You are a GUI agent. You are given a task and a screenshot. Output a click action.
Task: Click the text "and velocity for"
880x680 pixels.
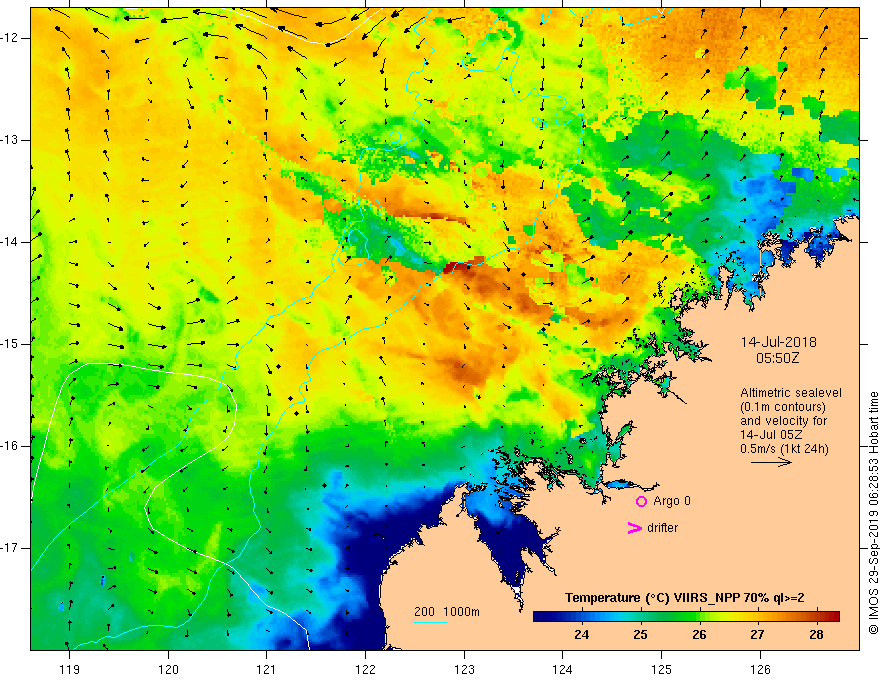coord(783,421)
